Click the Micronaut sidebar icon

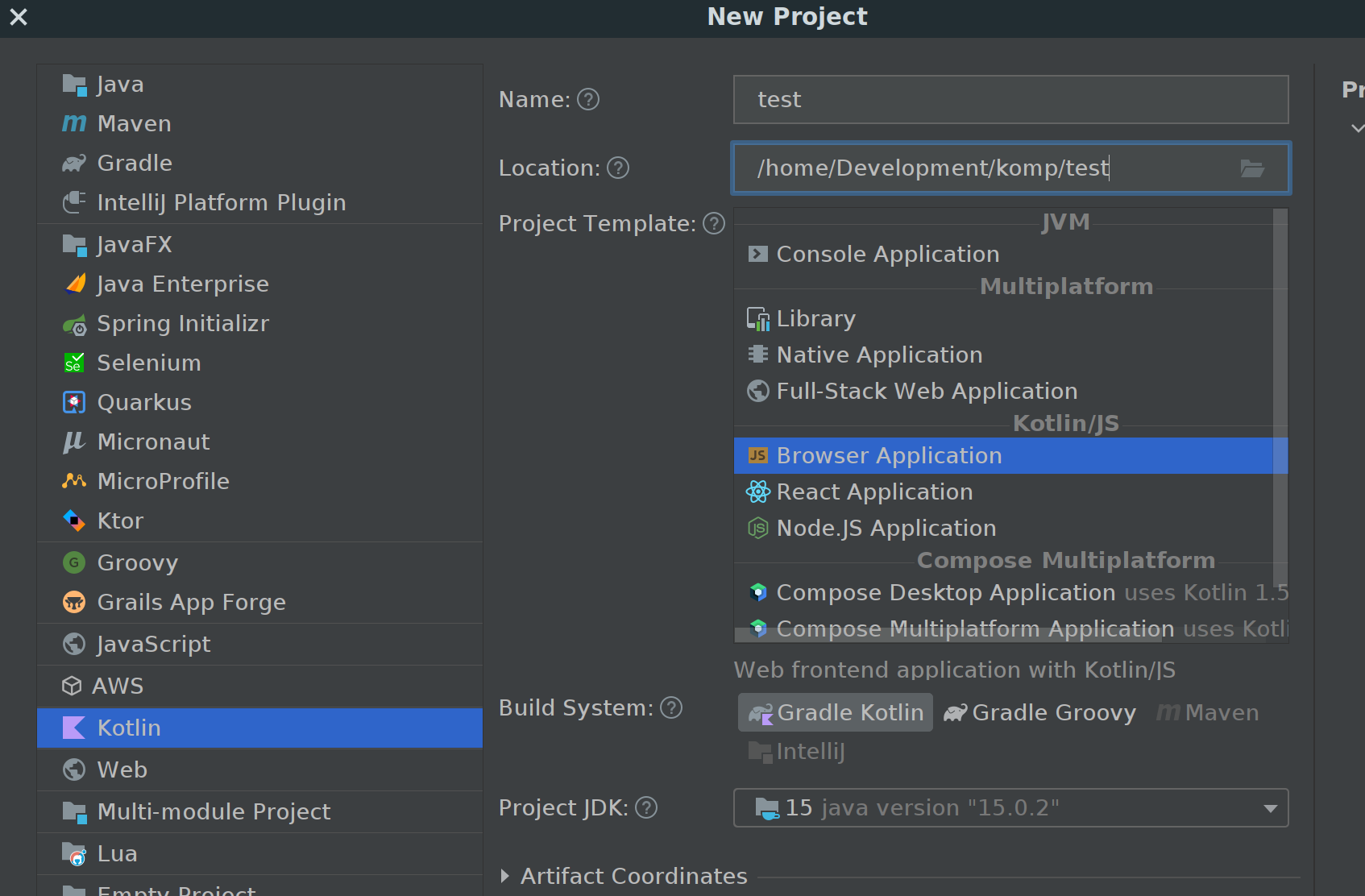coord(74,442)
